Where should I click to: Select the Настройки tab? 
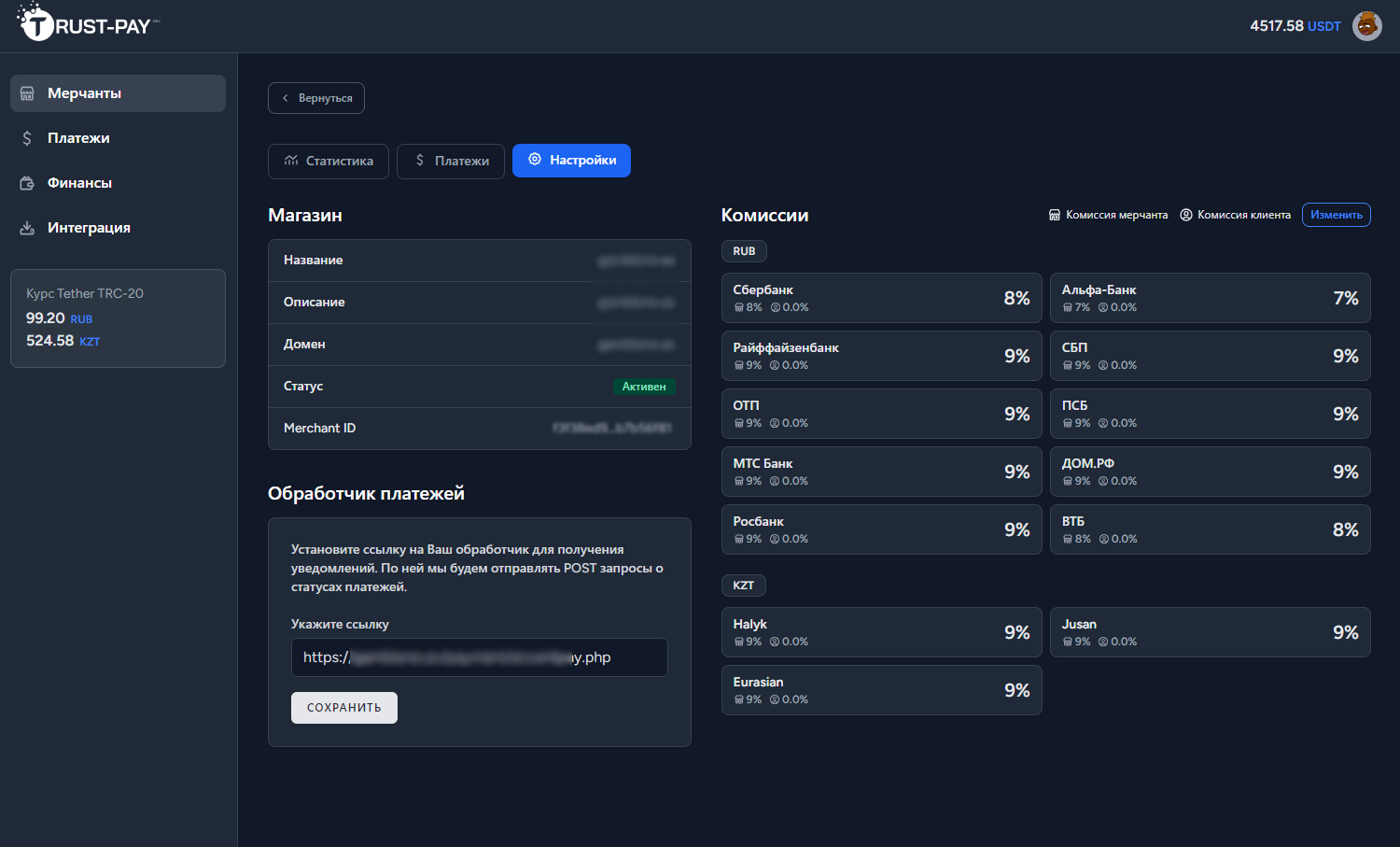[571, 161]
